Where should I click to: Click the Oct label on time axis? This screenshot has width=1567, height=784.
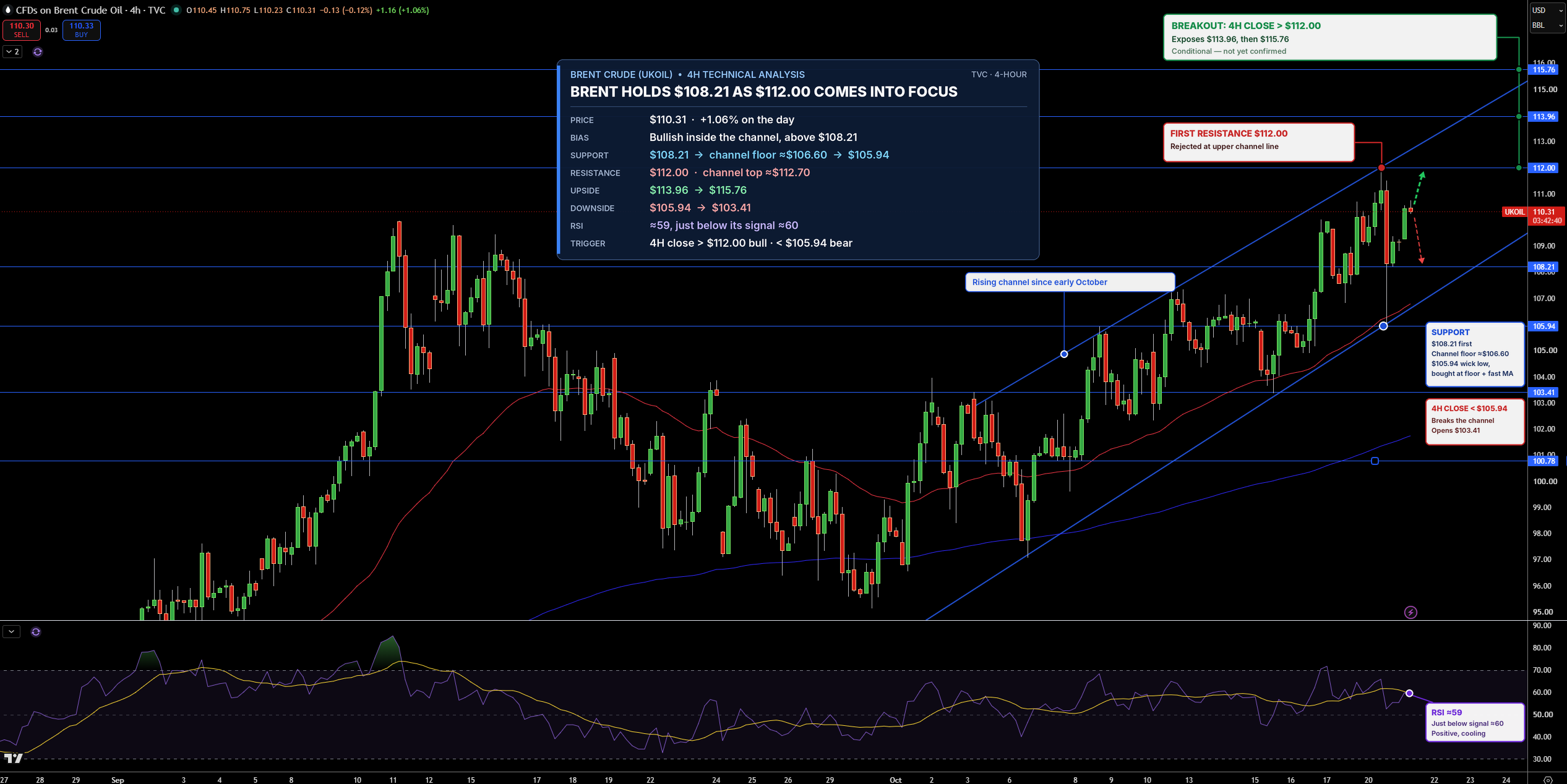point(895,780)
